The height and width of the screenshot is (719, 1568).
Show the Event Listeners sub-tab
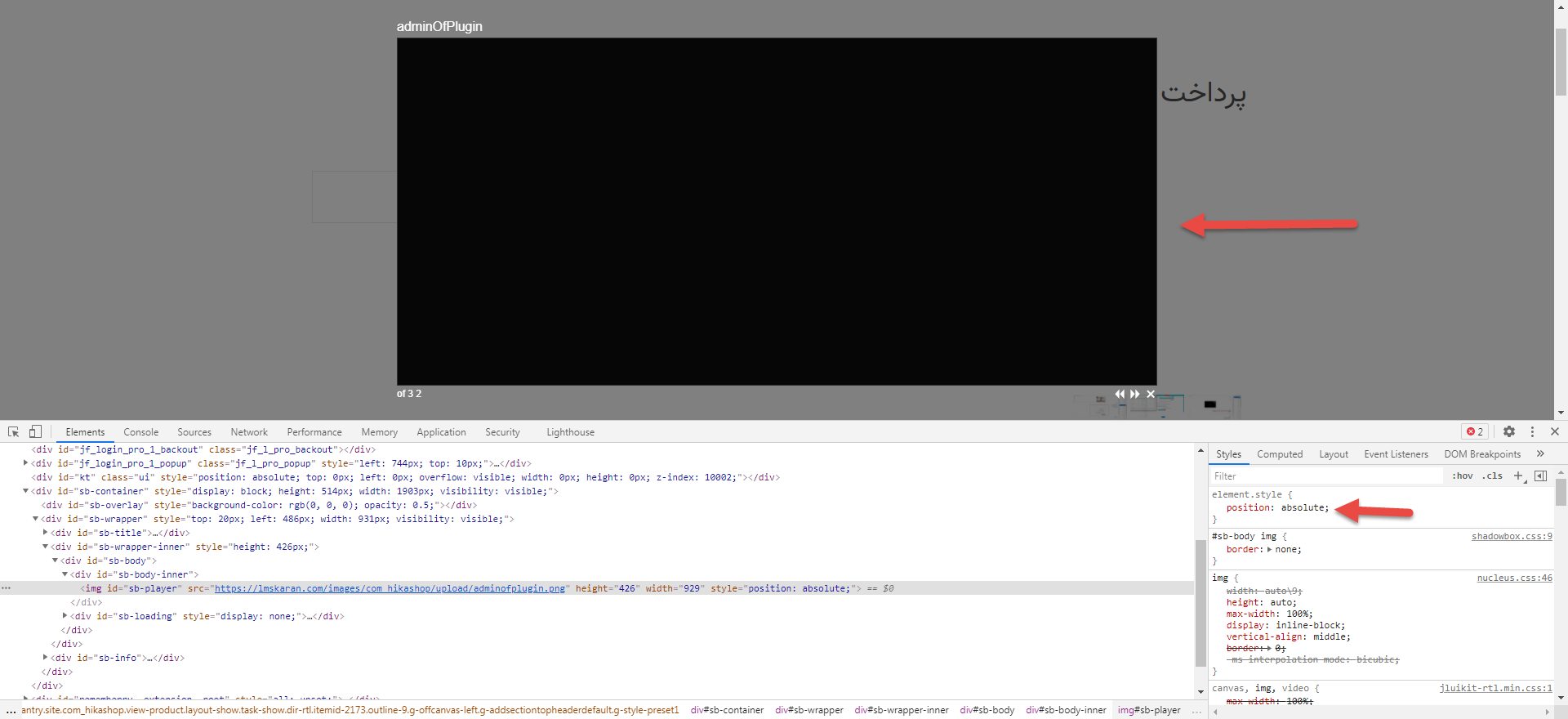[1396, 454]
